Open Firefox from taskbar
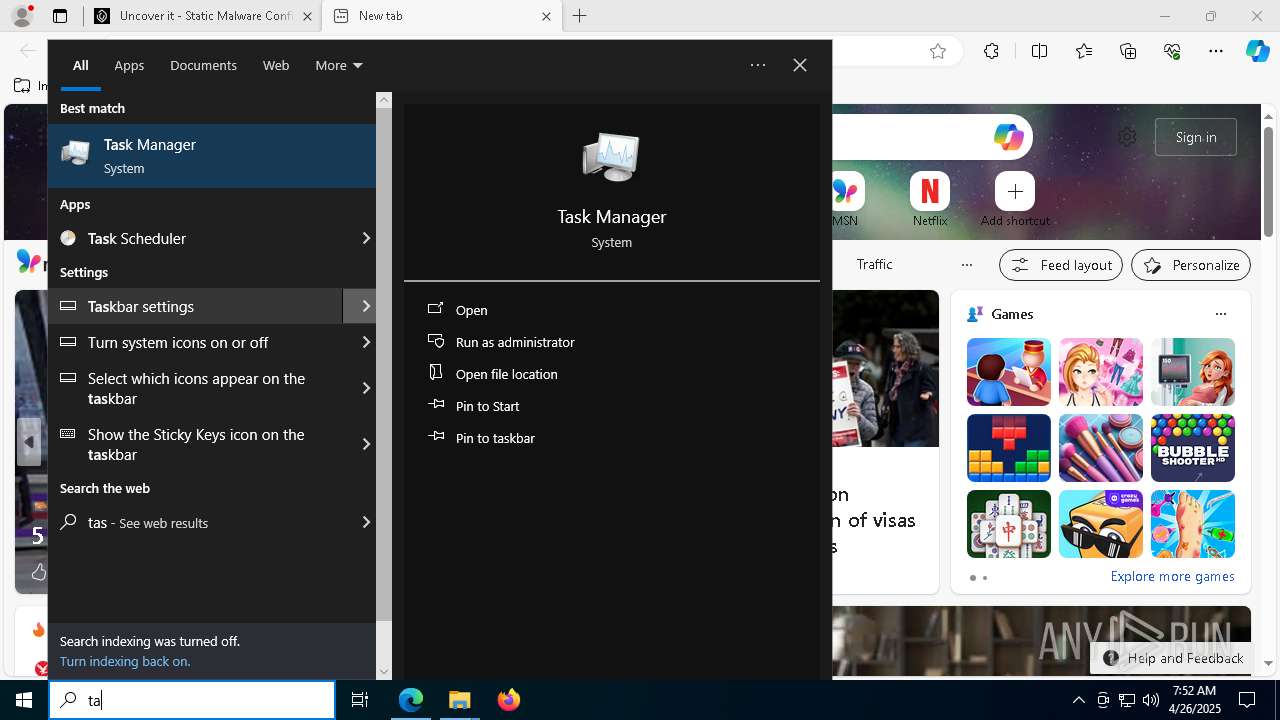1280x720 pixels. point(508,700)
